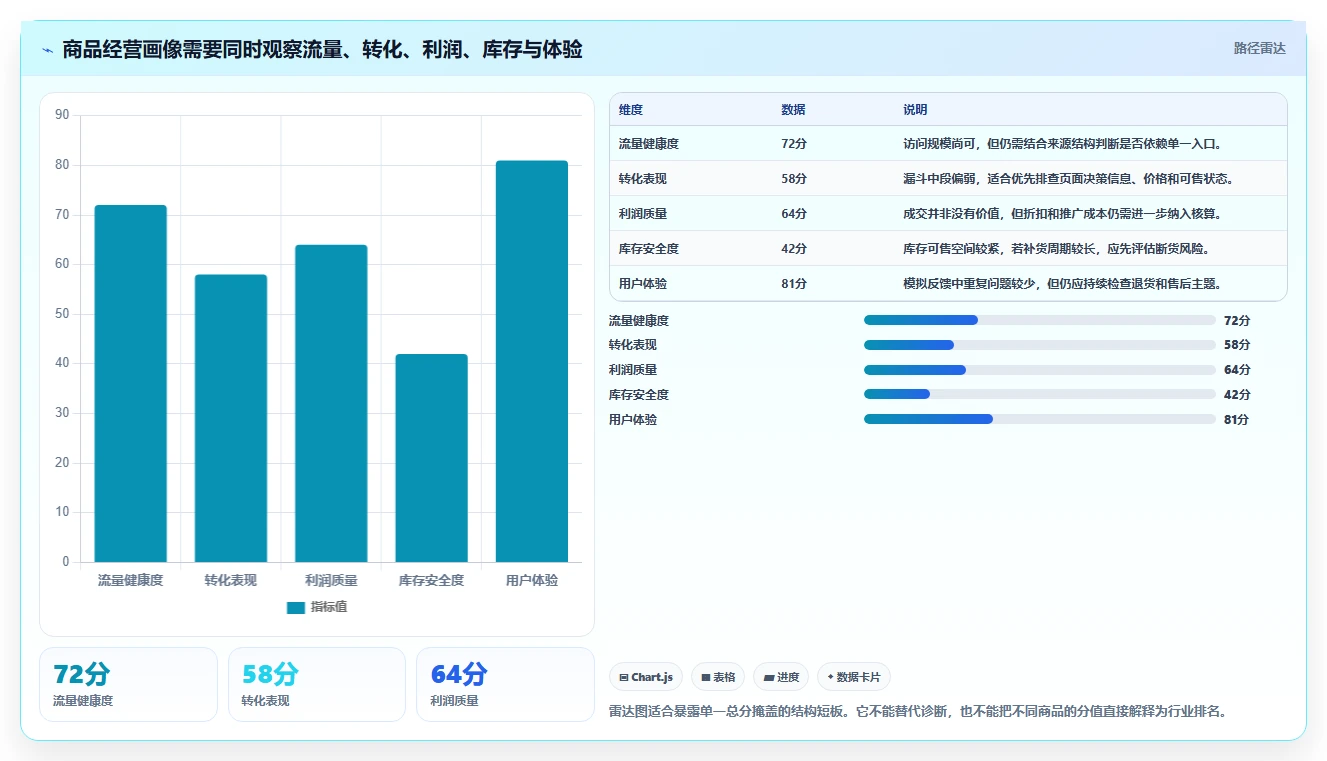The image size is (1327, 761).
Task: Click the 72分 流量健康度 data card
Action: coord(128,684)
